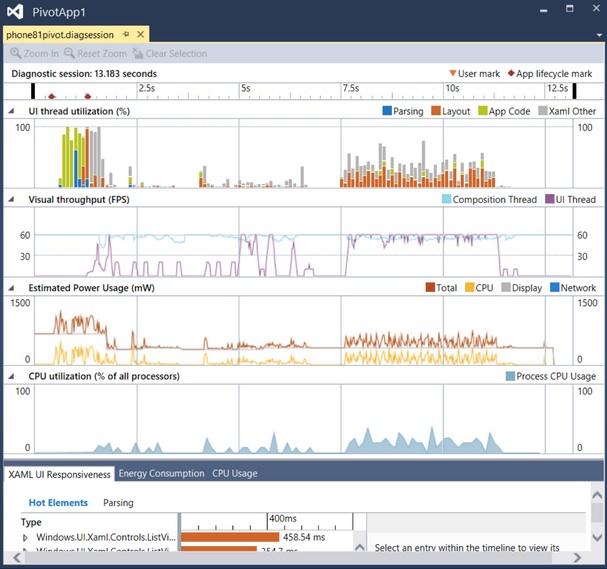Select the Hot Elements view link
The width and height of the screenshot is (607, 569).
click(58, 503)
